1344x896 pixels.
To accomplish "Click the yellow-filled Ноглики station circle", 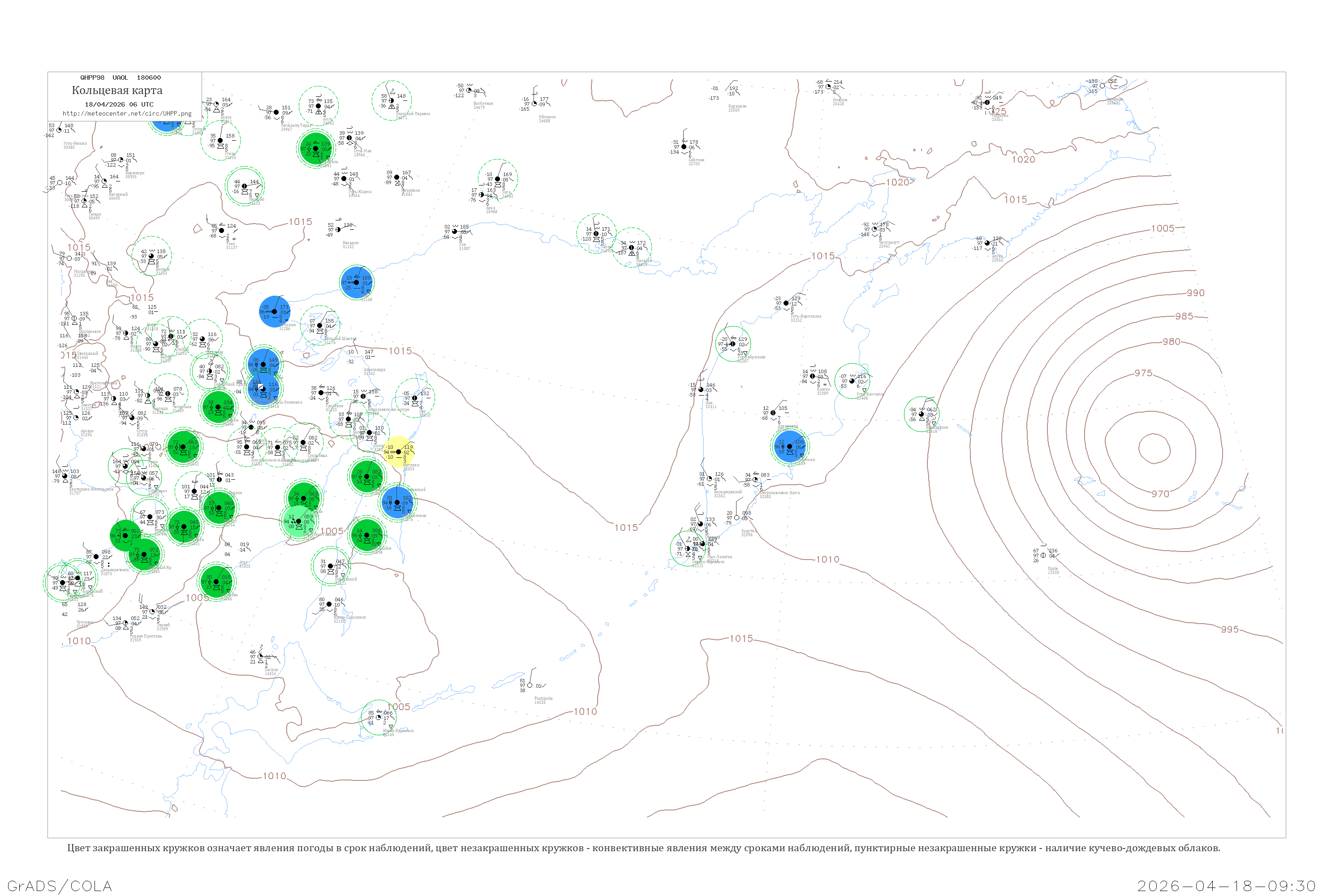I will point(398,452).
